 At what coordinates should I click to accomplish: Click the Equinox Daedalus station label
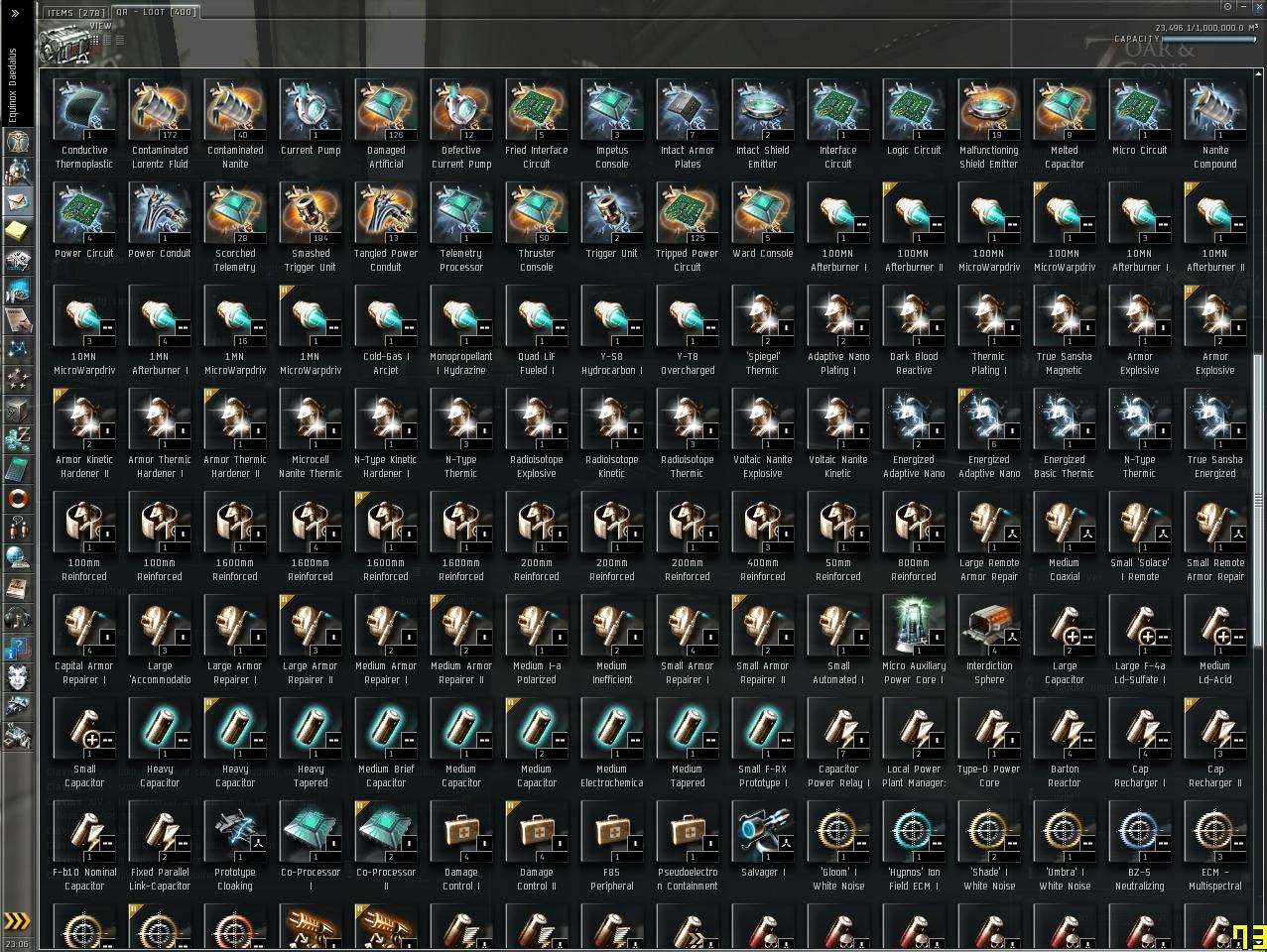[x=13, y=84]
